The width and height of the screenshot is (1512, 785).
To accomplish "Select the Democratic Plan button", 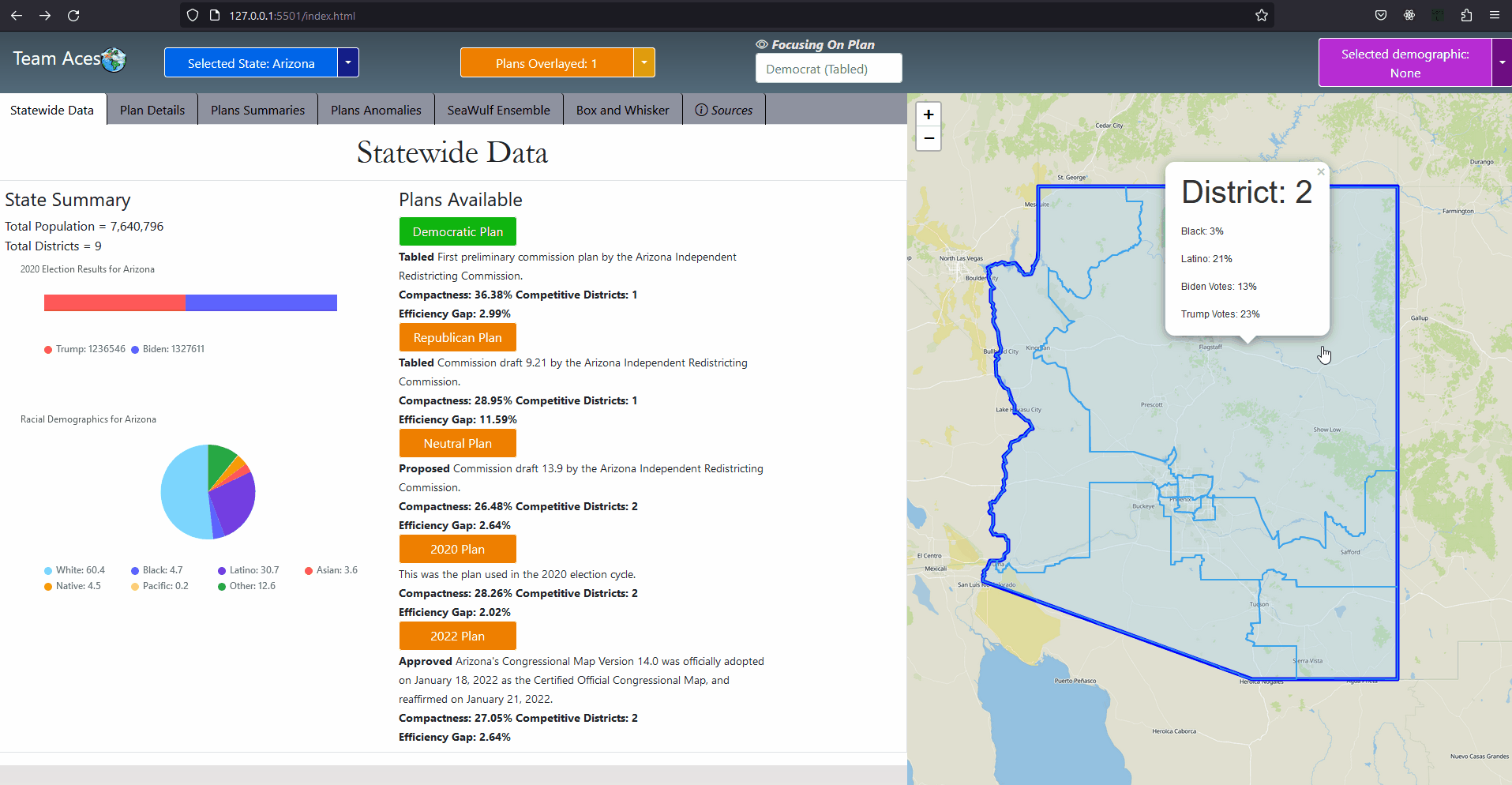I will pos(457,231).
